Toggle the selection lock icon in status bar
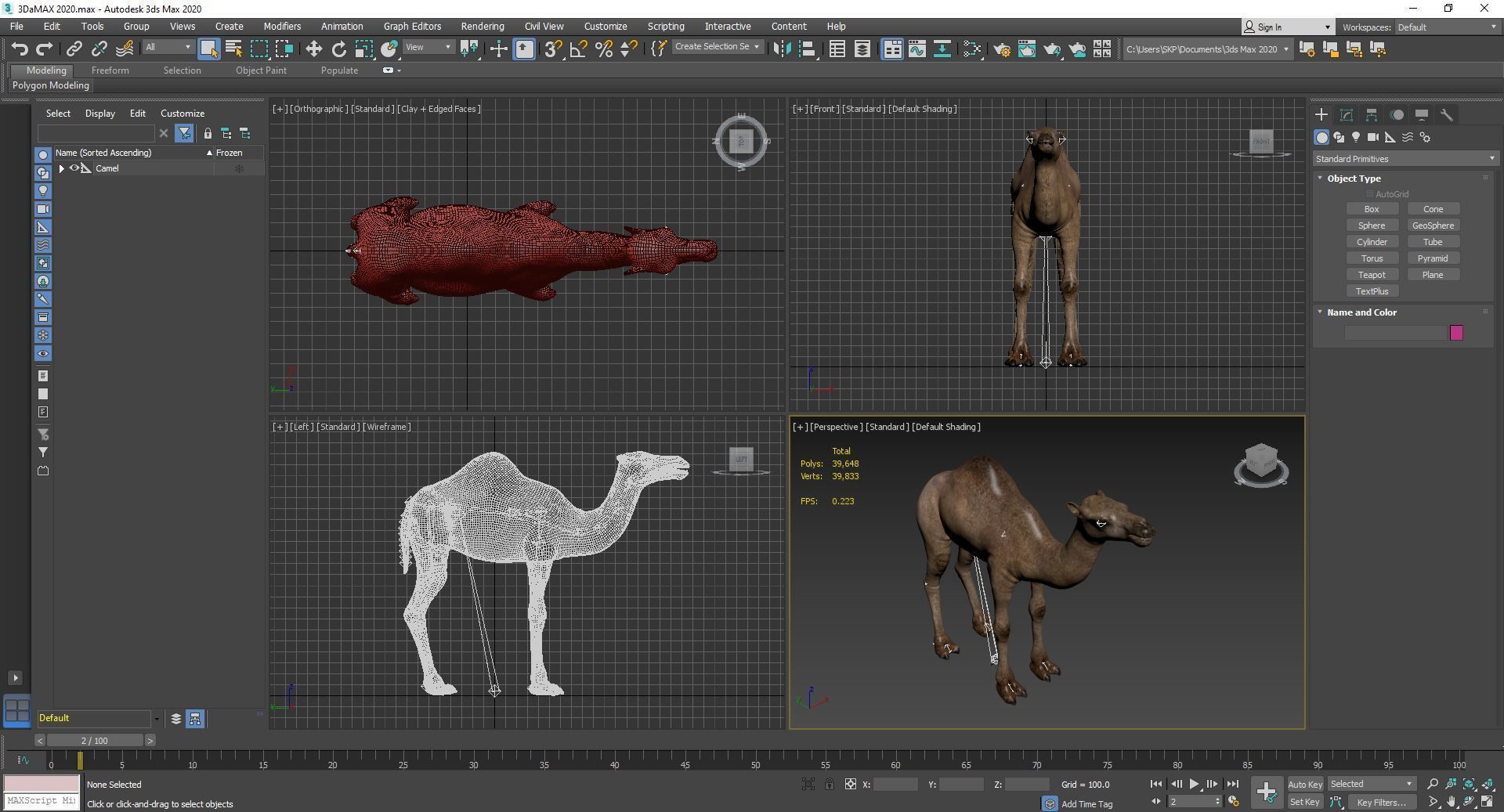Viewport: 1504px width, 812px height. click(829, 784)
